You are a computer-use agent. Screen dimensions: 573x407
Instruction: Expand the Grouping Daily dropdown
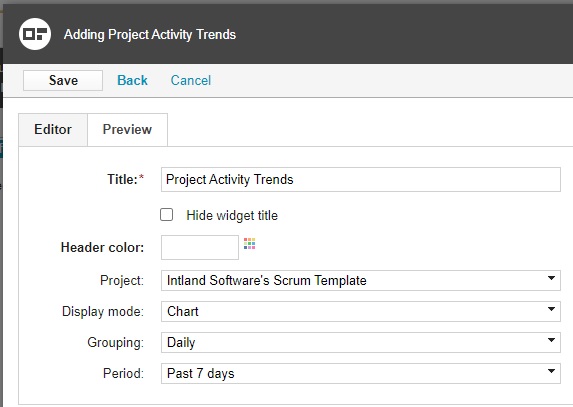pos(361,343)
